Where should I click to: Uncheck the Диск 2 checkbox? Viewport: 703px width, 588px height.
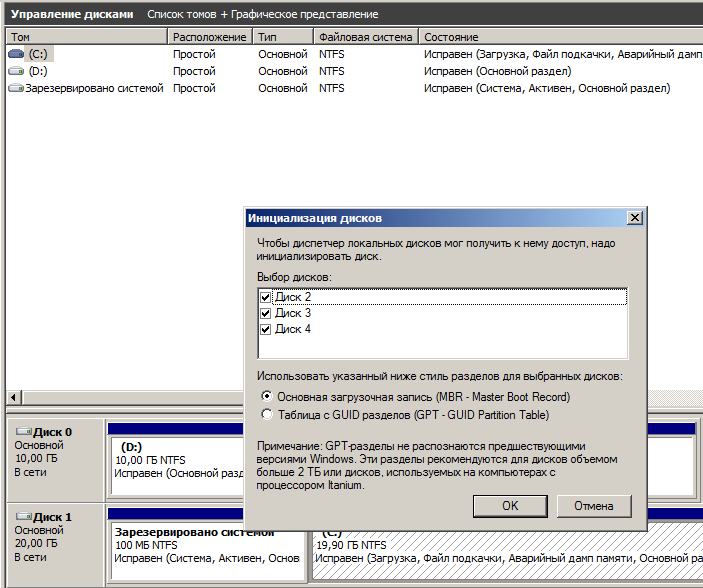coord(266,297)
